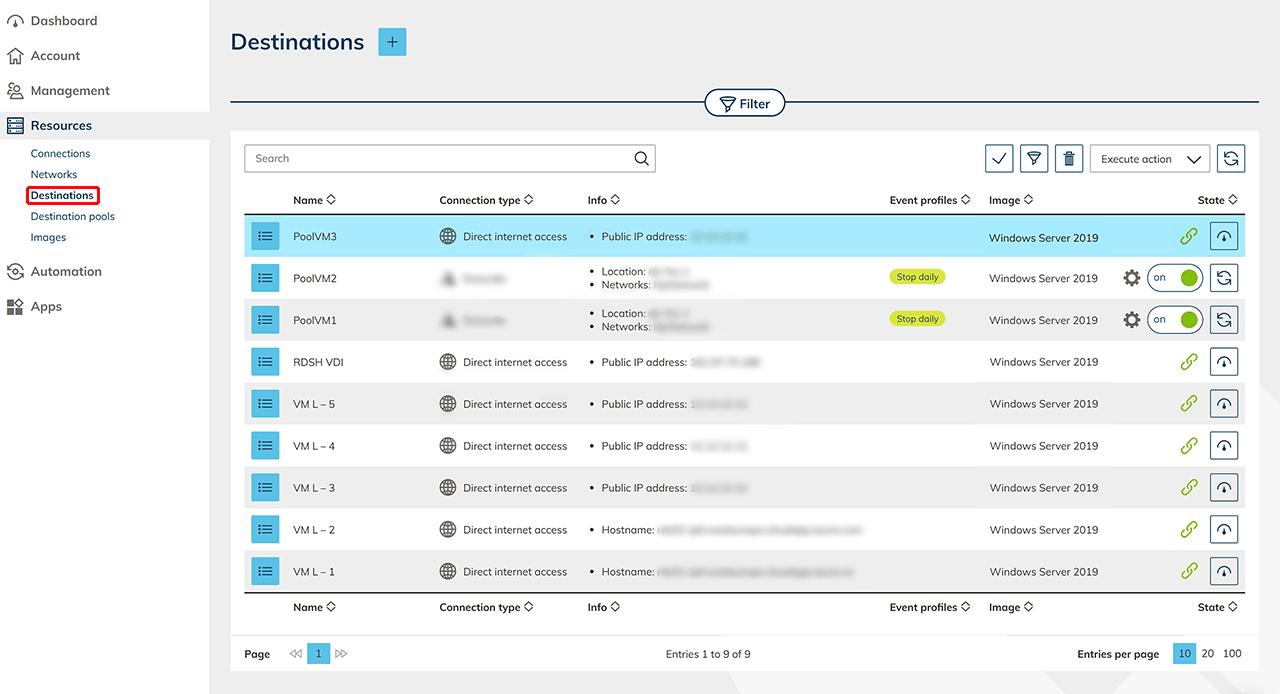Screen dimensions: 1280x694
Task: Open the Execute action dropdown
Action: point(1149,159)
